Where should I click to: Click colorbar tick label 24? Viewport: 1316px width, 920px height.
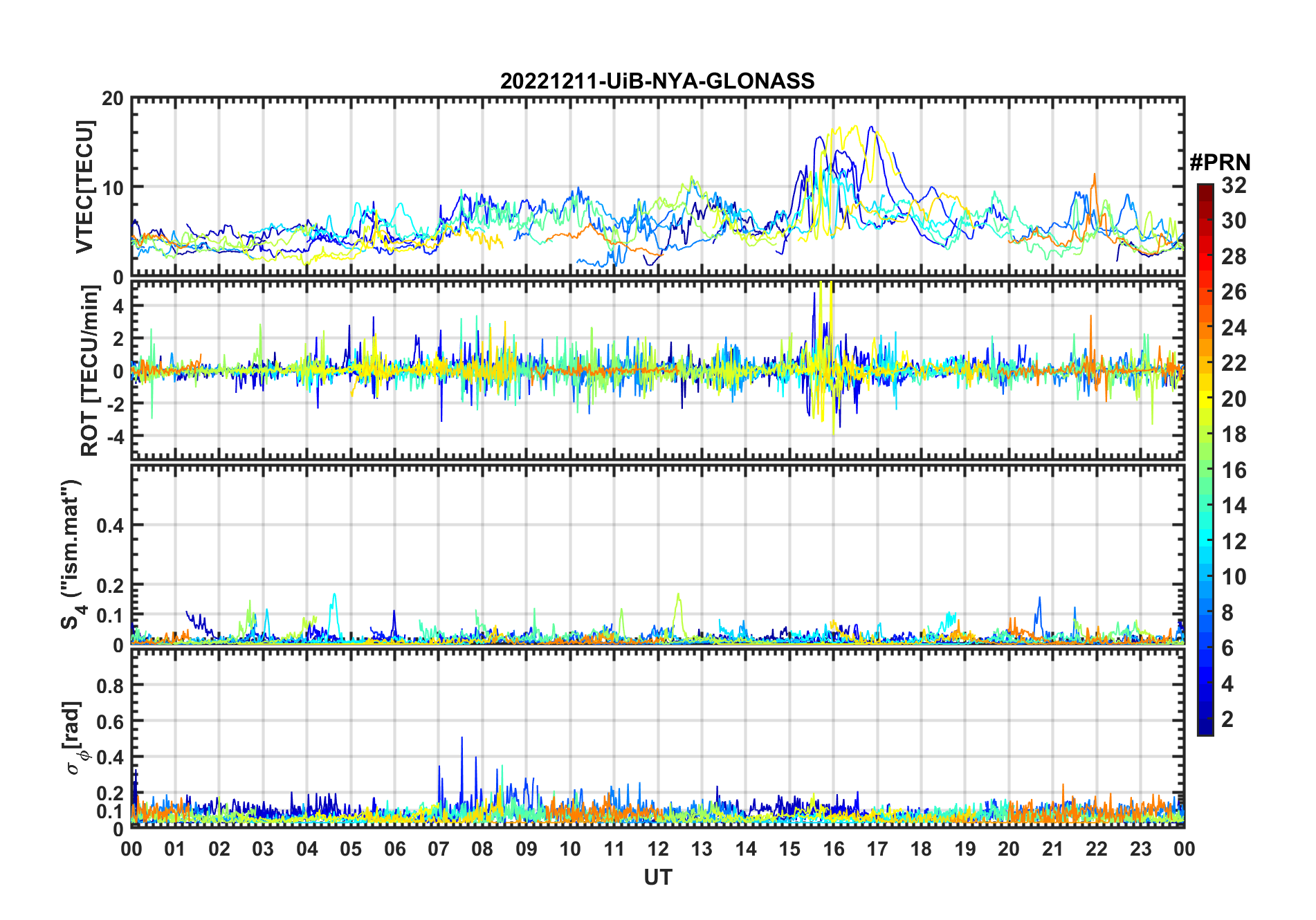(x=1234, y=327)
